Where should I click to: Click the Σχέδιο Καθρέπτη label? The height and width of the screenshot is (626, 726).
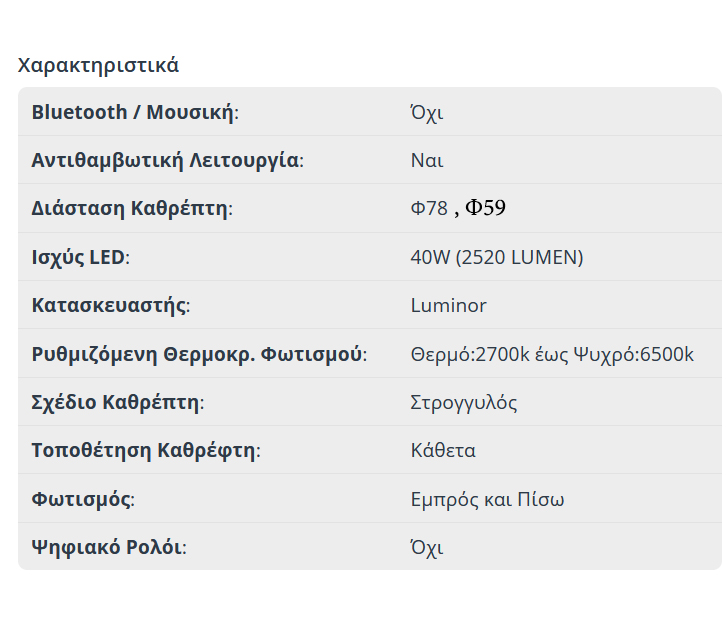117,403
